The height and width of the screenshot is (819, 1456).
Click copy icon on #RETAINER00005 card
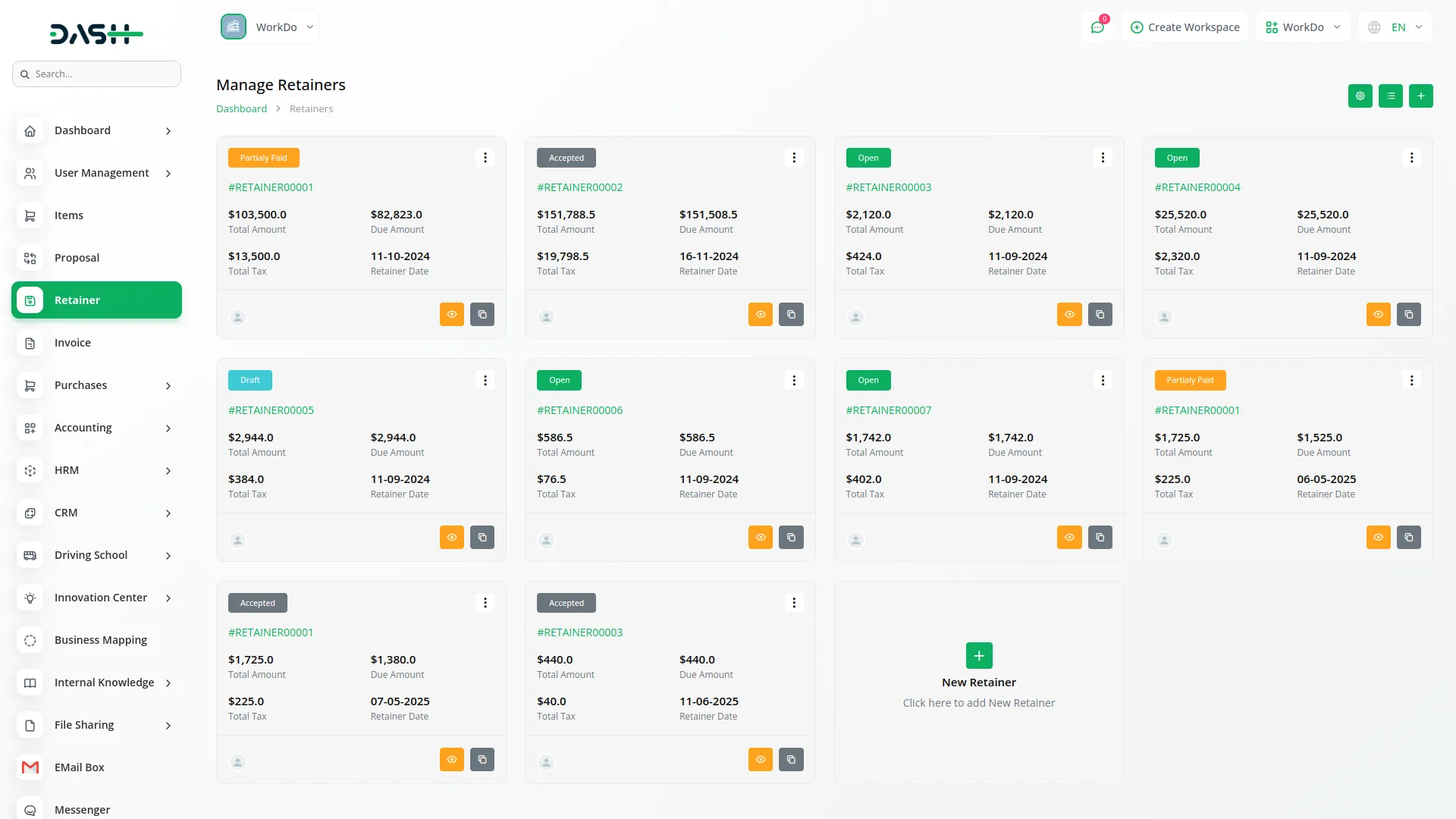[x=482, y=538]
